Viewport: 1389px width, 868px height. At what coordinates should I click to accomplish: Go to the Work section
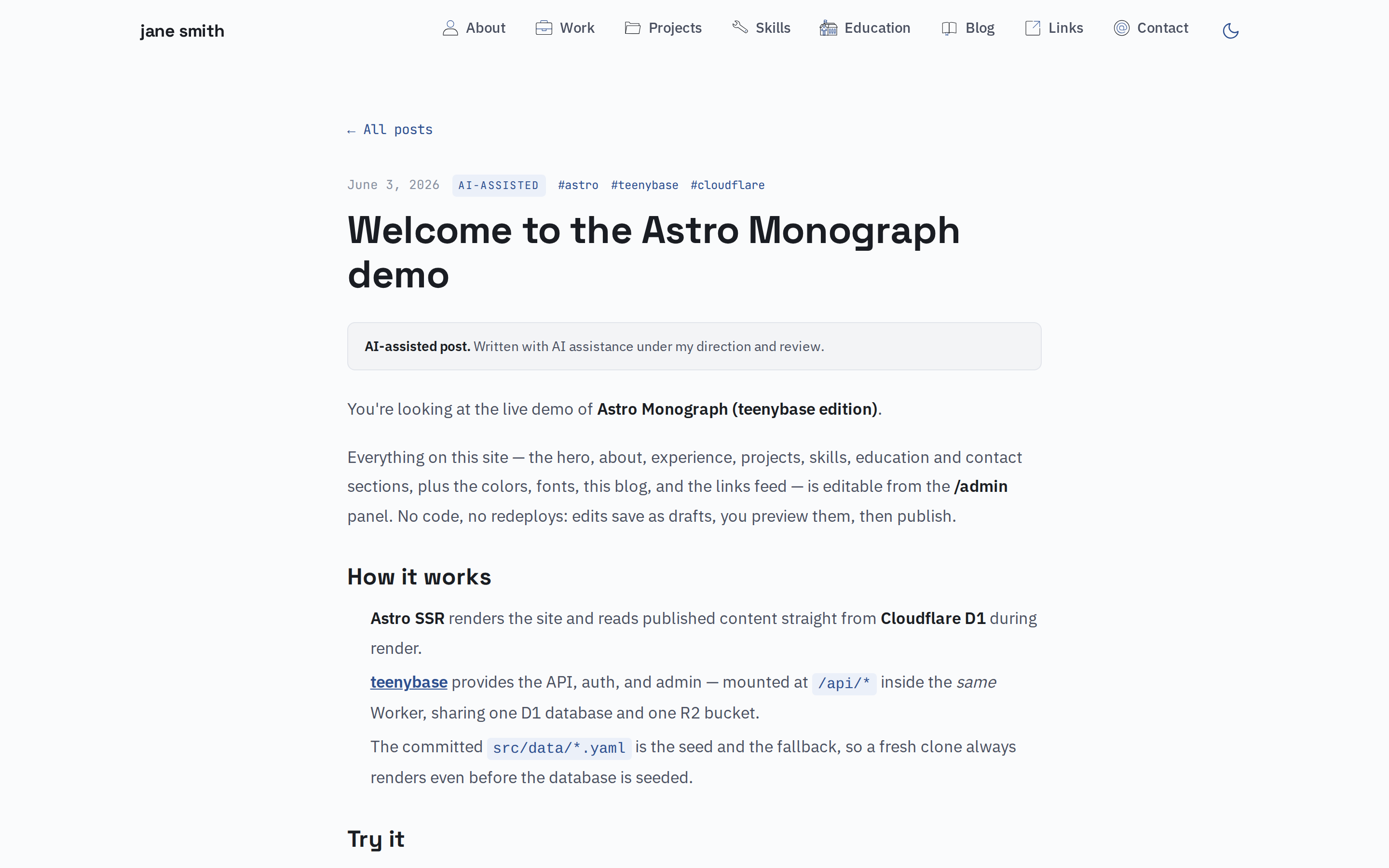(x=565, y=28)
